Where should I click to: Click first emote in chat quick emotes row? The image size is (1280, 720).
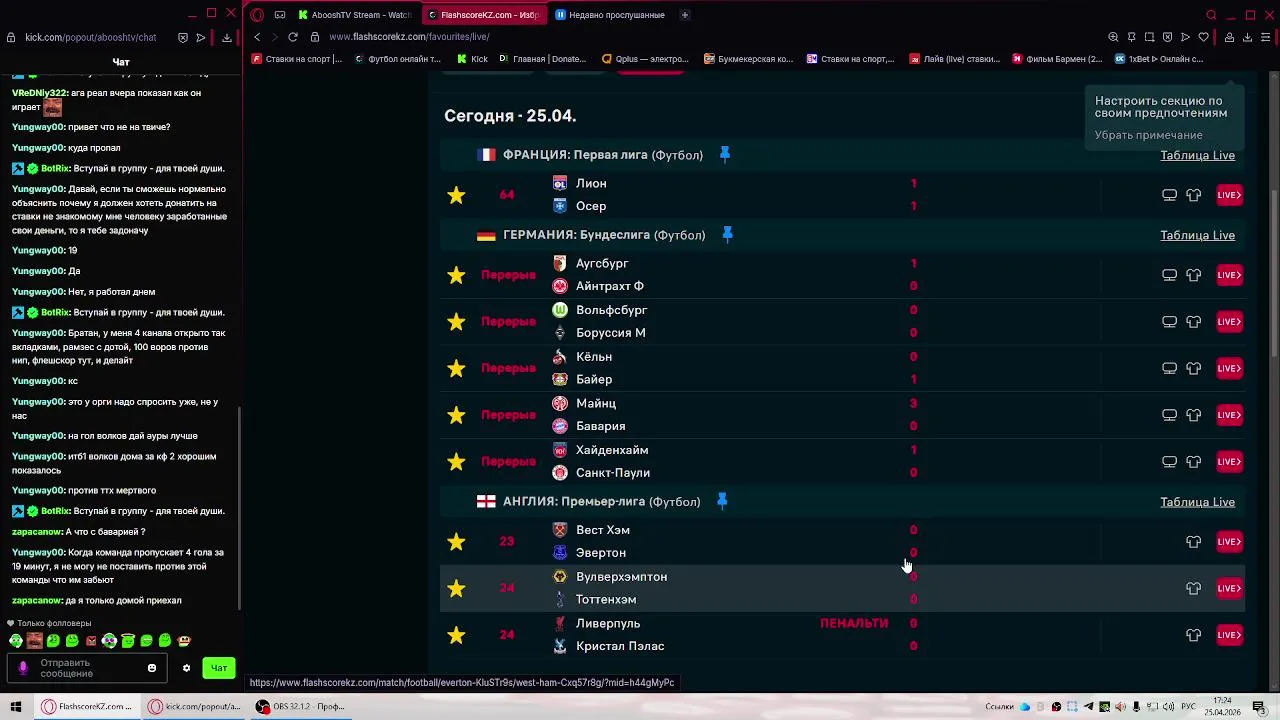tap(16, 641)
